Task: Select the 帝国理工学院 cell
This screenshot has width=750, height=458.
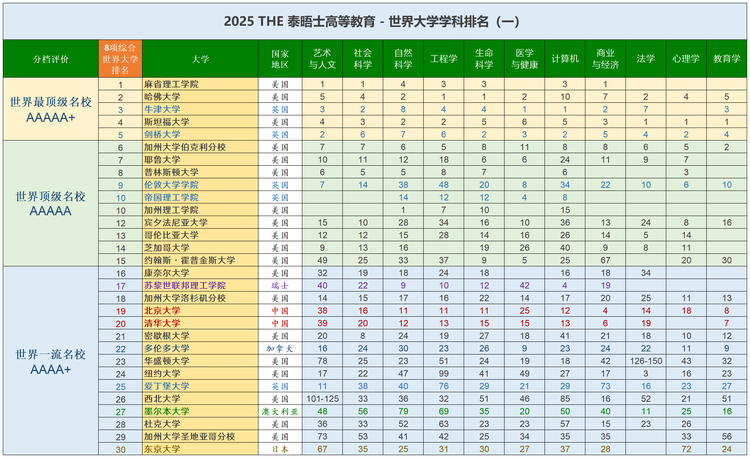Action: point(200,197)
